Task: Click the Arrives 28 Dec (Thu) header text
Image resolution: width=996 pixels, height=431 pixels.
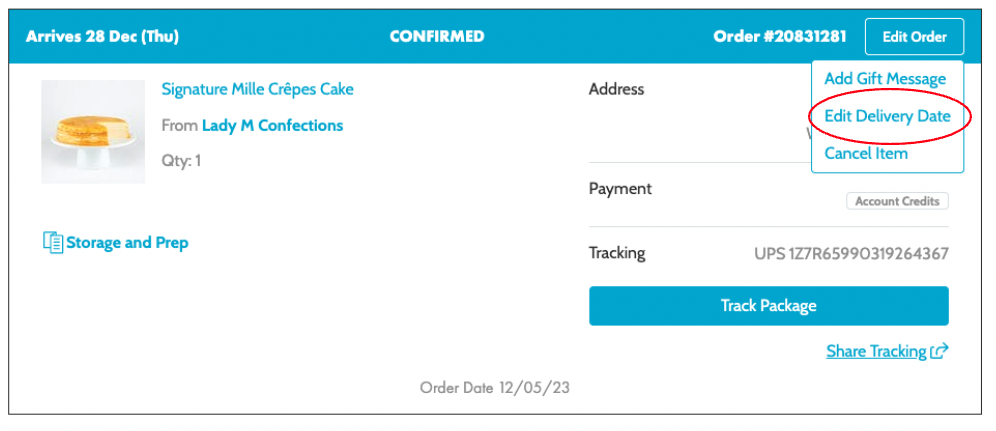Action: [x=101, y=37]
